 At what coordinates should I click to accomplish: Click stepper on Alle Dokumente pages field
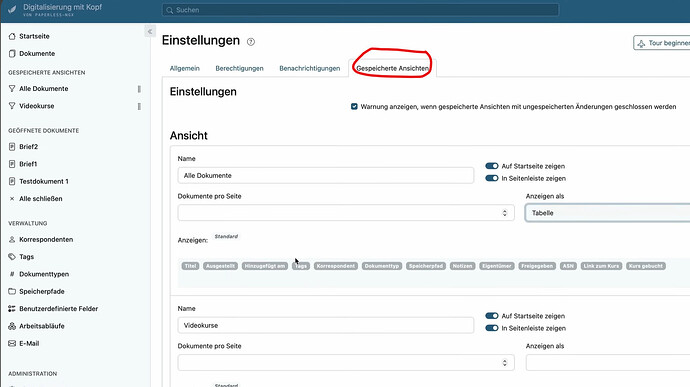click(x=505, y=213)
